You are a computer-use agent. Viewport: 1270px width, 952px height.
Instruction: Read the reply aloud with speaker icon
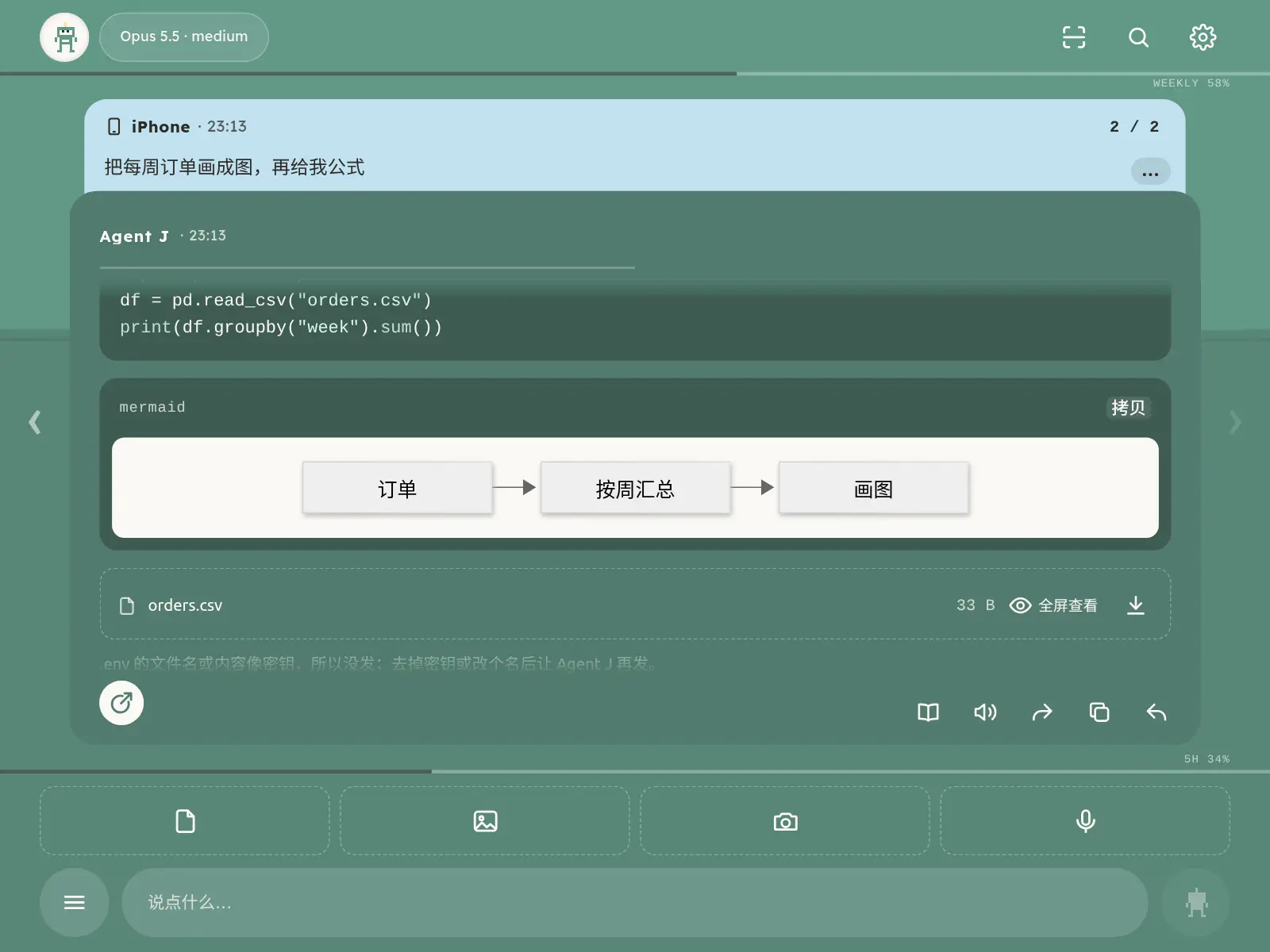[x=985, y=712]
